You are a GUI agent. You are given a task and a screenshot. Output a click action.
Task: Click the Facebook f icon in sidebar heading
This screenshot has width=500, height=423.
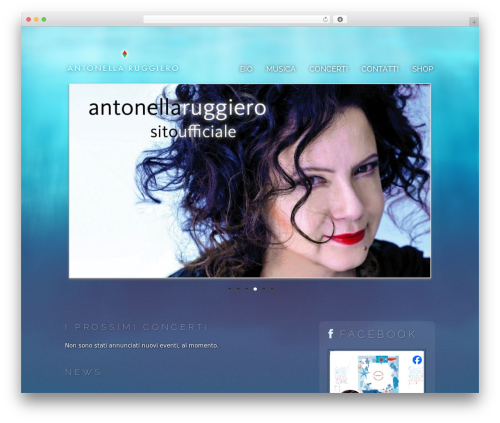(330, 333)
